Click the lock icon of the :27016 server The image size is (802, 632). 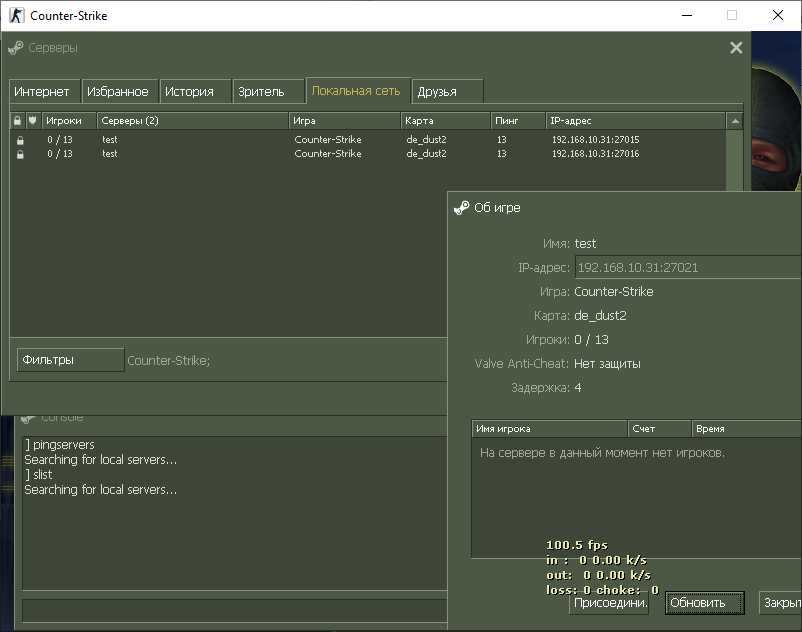20,154
